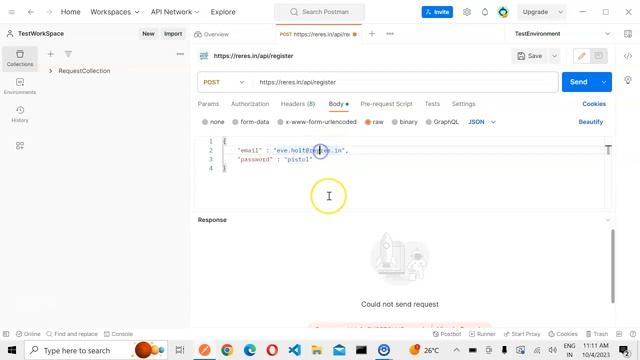Switch to the request Settings tab
640x360 pixels.
point(463,104)
